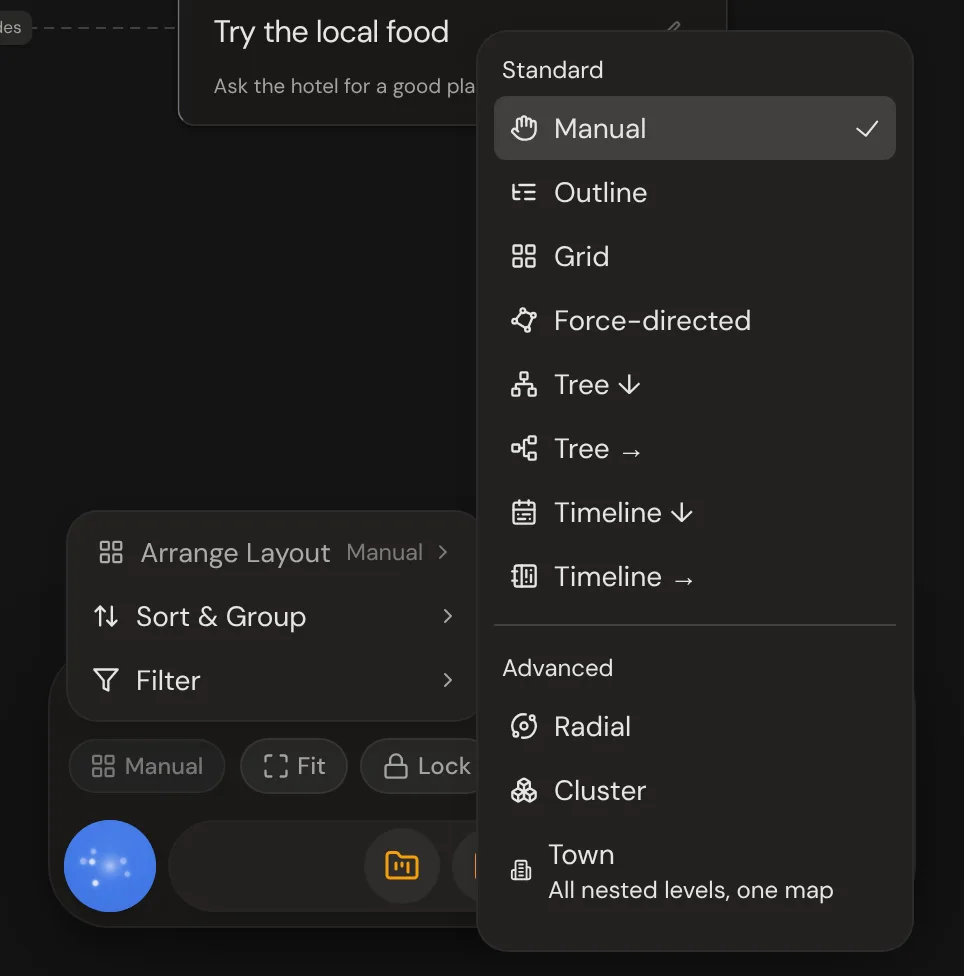This screenshot has height=976, width=964.
Task: Click the Cluster cubes icon
Action: click(523, 791)
